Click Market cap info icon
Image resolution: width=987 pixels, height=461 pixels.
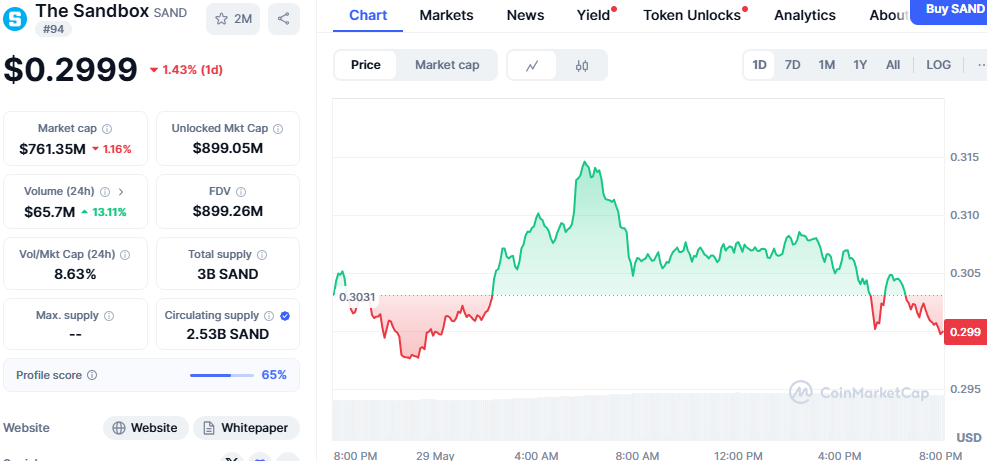tap(107, 129)
